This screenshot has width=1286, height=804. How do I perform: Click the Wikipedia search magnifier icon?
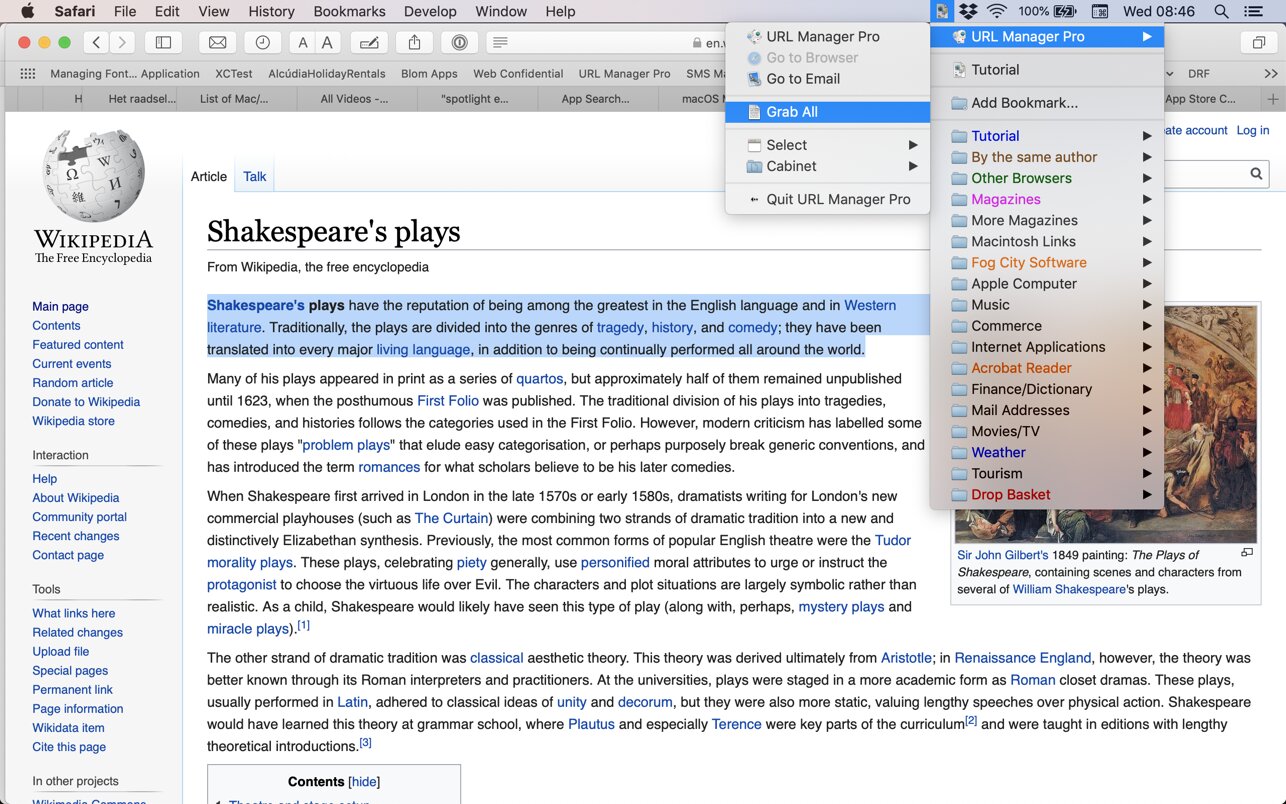pos(1256,174)
